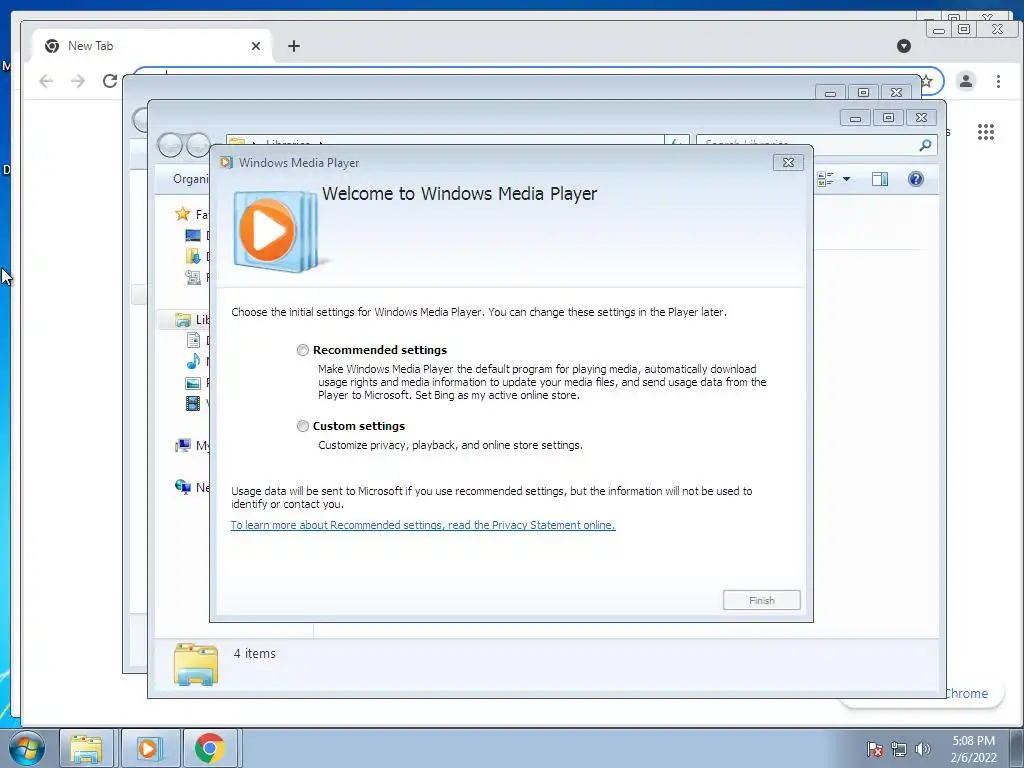This screenshot has width=1024, height=768.
Task: Open the Action Center flag in system tray
Action: click(875, 749)
